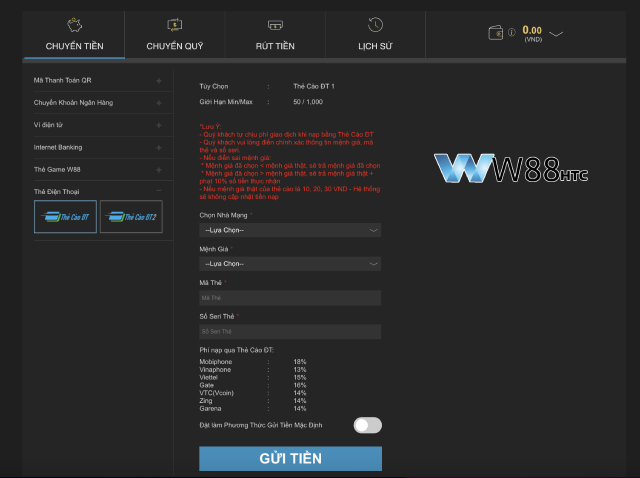Image resolution: width=640 pixels, height=478 pixels.
Task: Click the Vinaphone fee row
Action: [253, 369]
